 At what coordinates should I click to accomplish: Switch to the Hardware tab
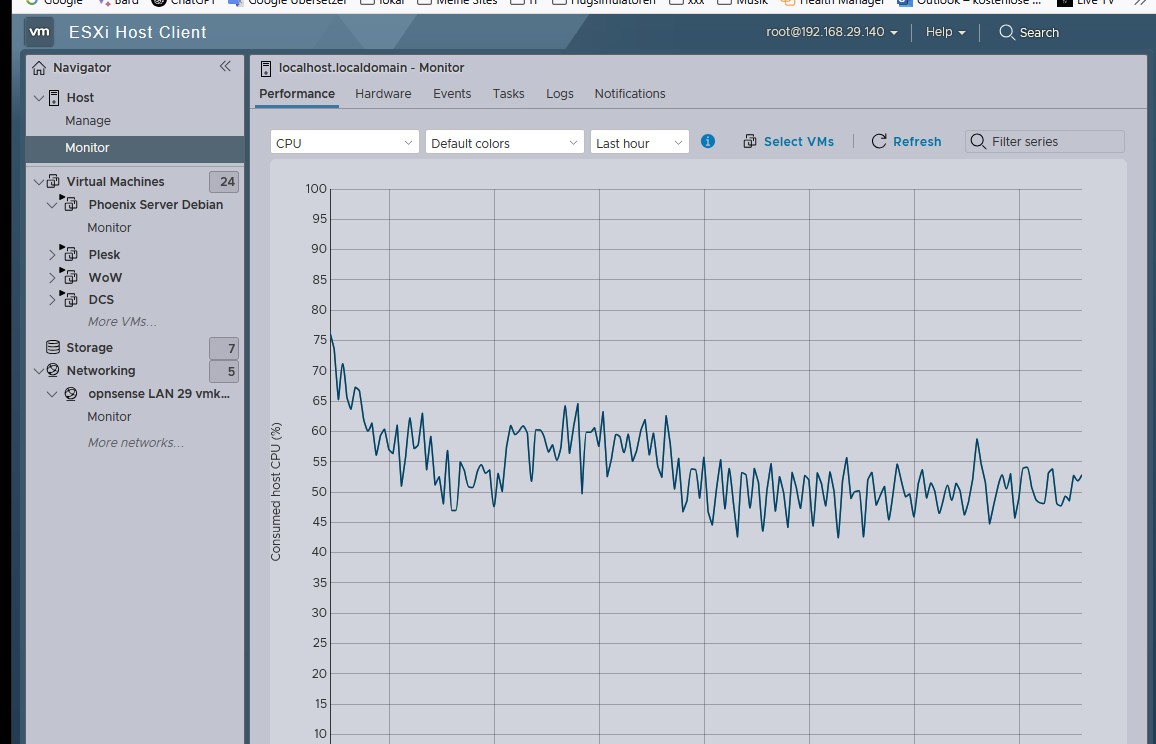[x=383, y=93]
